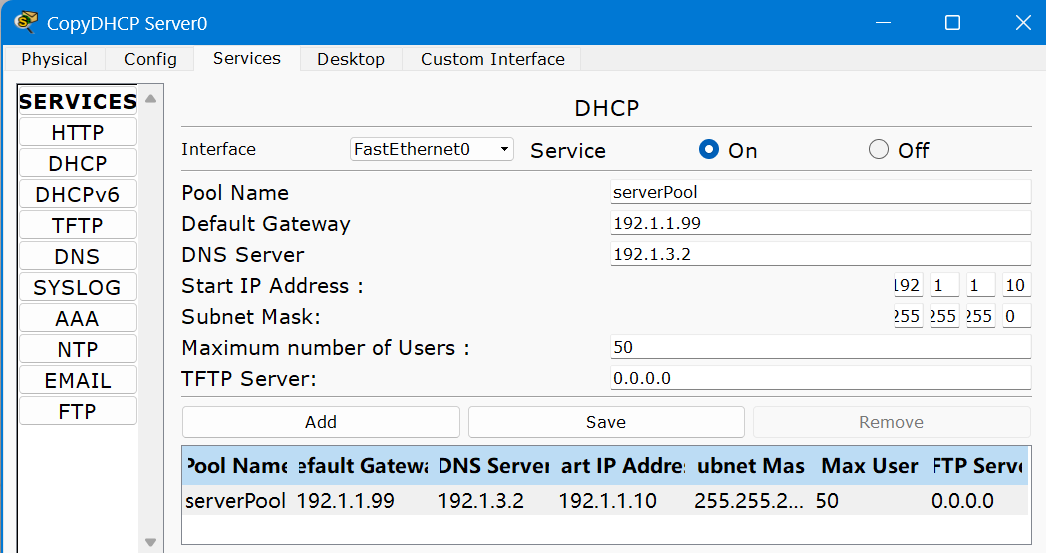Open the DNS service settings
Screen dimensions: 1046x553
coord(77,256)
